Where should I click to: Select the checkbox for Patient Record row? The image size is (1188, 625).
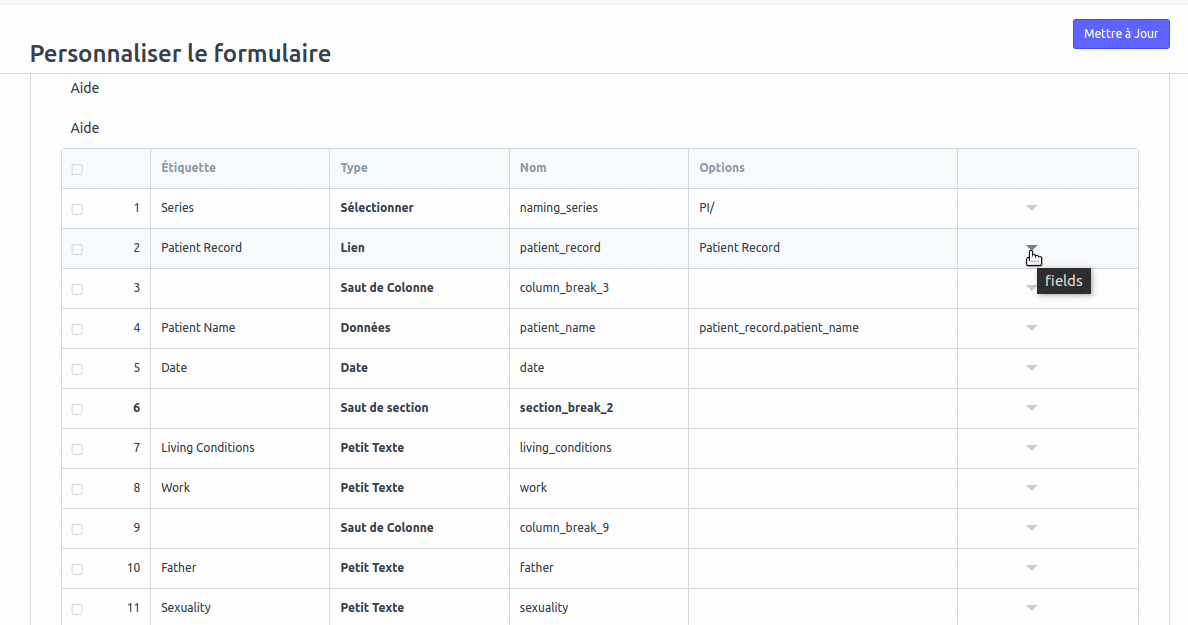click(77, 248)
